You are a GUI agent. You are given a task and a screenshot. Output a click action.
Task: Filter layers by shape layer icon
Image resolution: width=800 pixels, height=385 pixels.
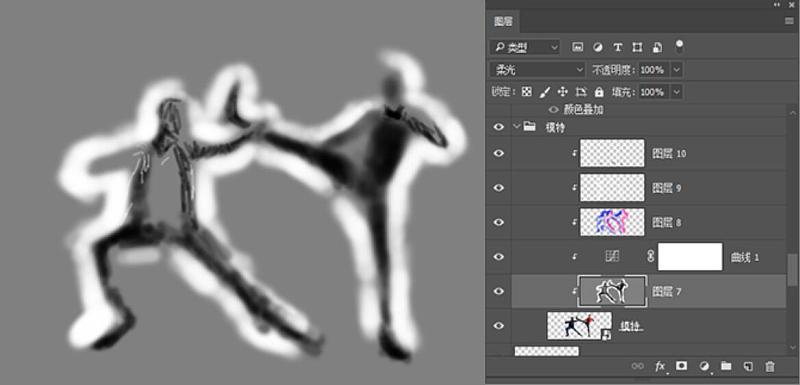(x=637, y=47)
